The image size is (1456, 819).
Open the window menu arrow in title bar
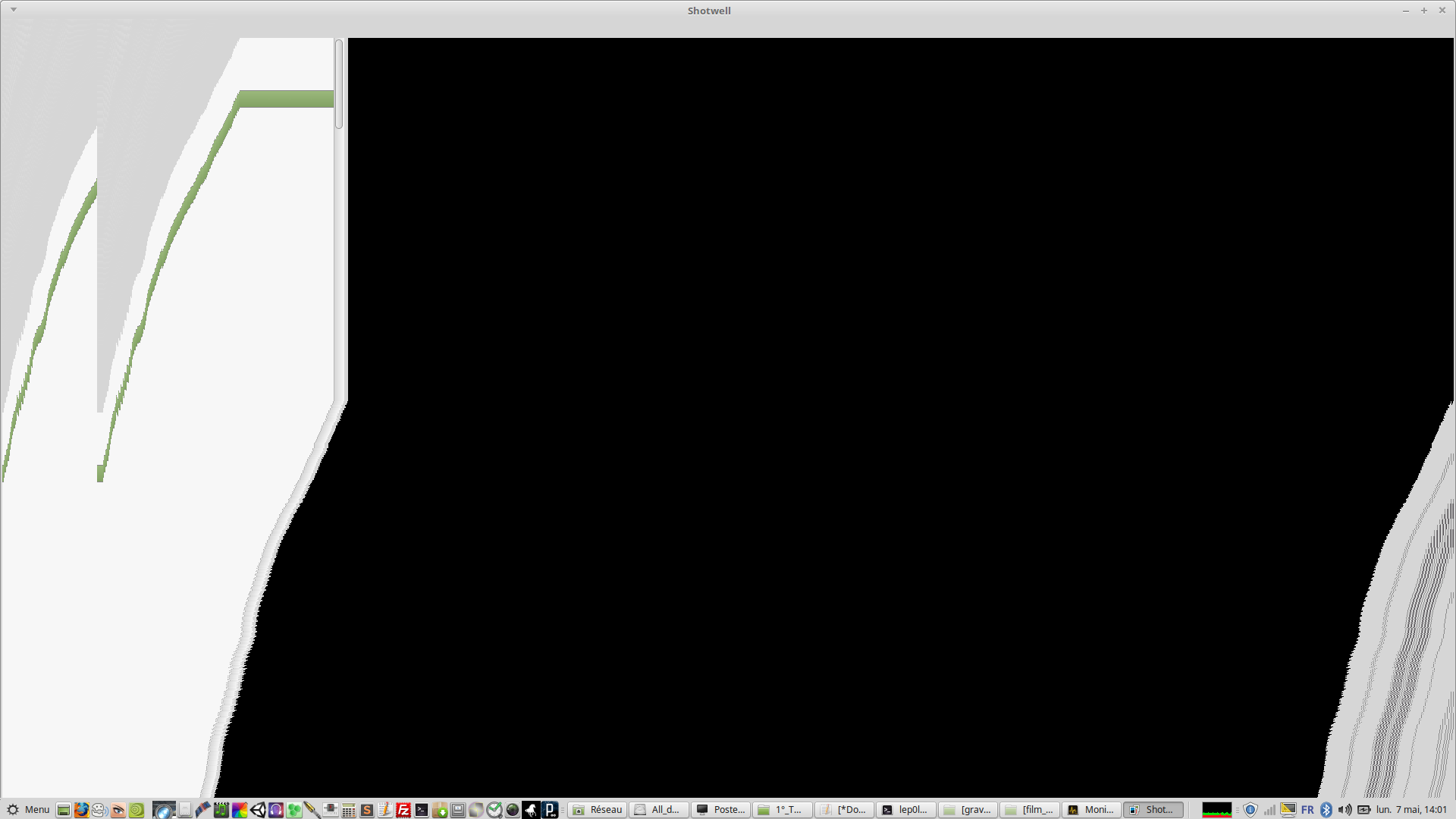coord(14,10)
